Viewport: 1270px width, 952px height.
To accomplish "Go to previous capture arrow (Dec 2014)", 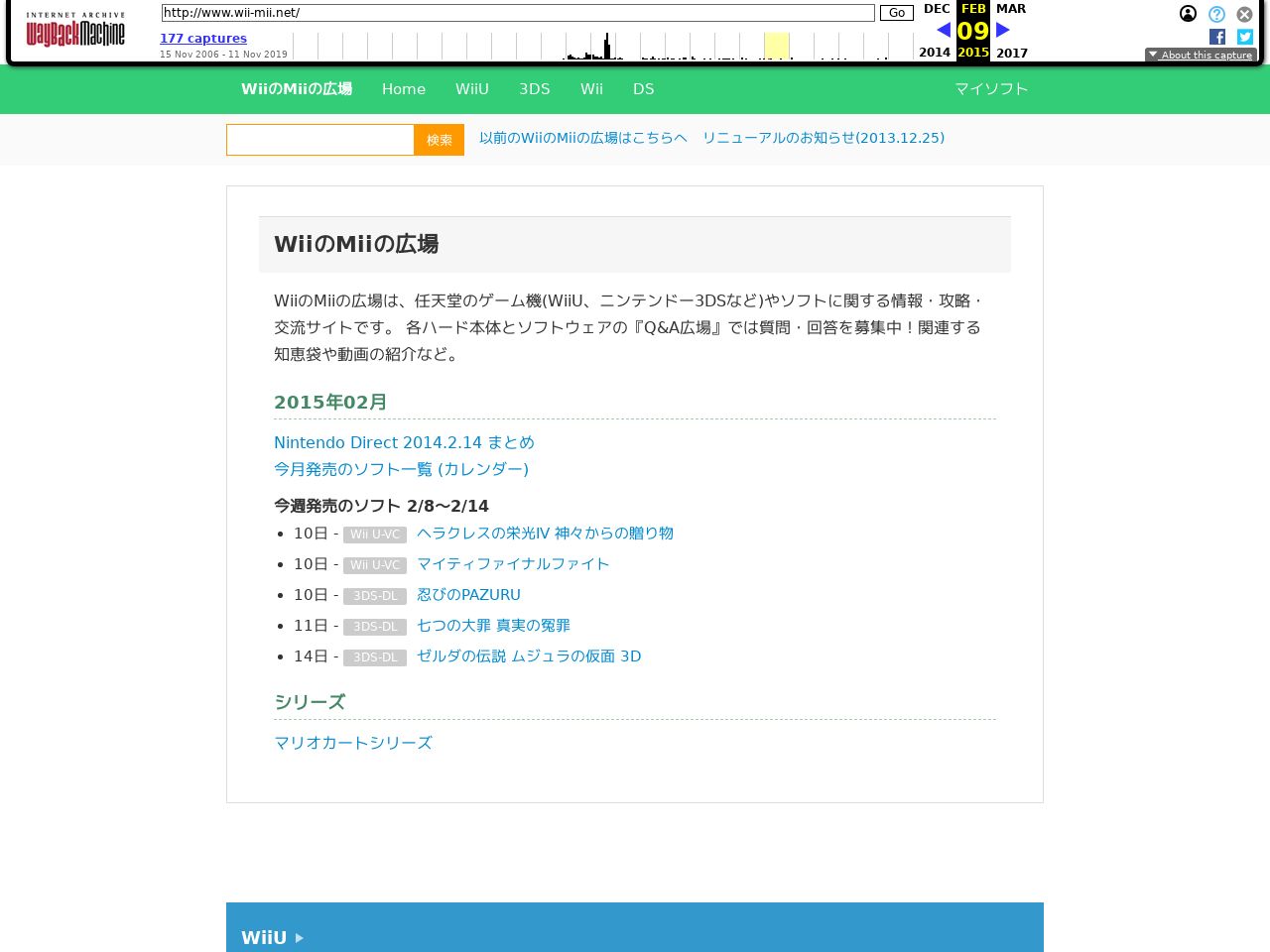I will 944,30.
